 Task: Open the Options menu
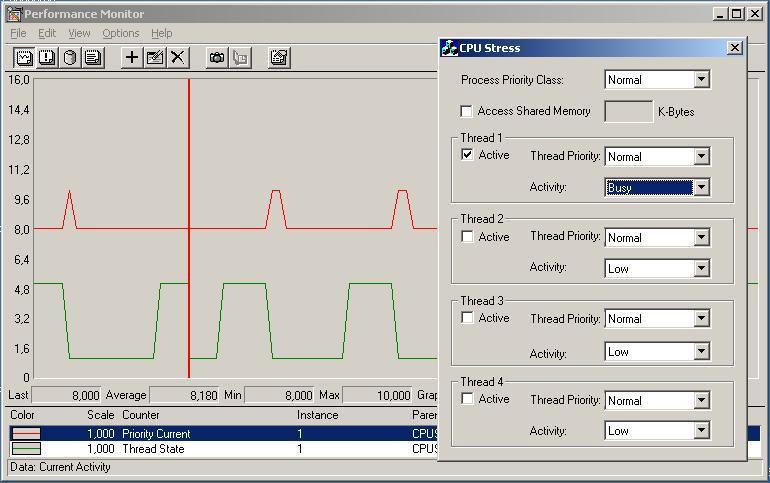tap(121, 33)
